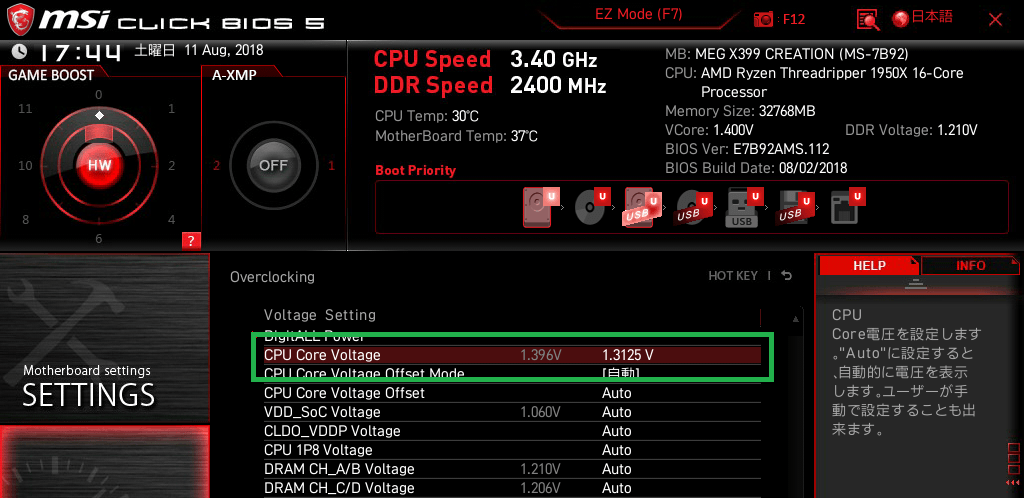Switch to EZ Mode (F7)

tap(639, 14)
